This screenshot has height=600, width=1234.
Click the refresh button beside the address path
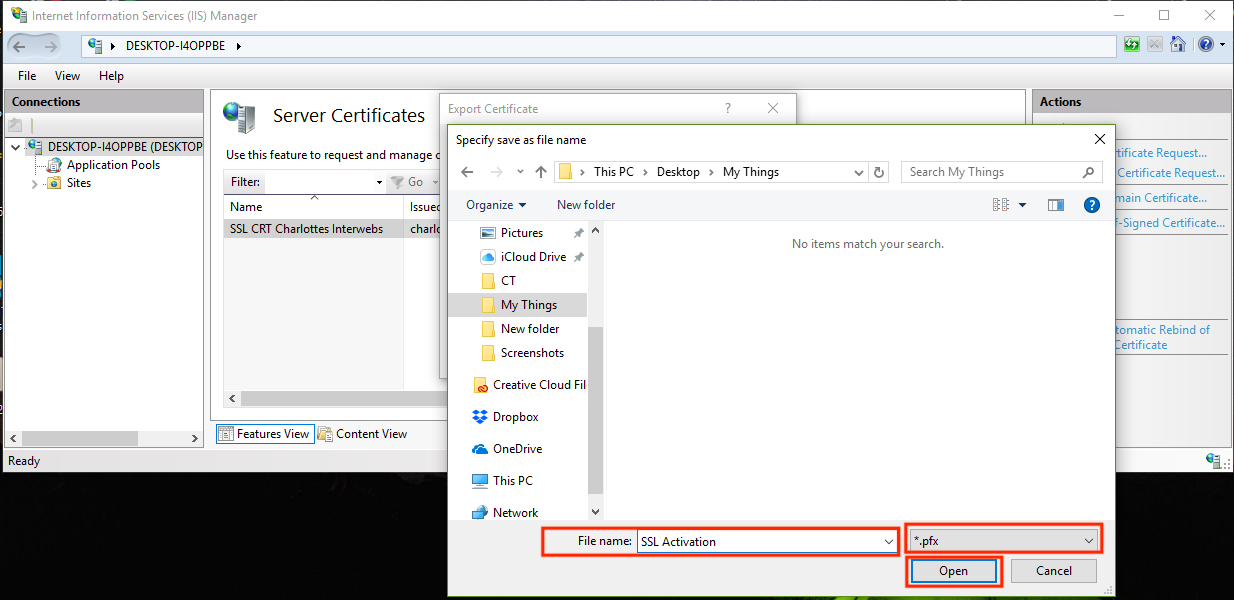[x=879, y=172]
